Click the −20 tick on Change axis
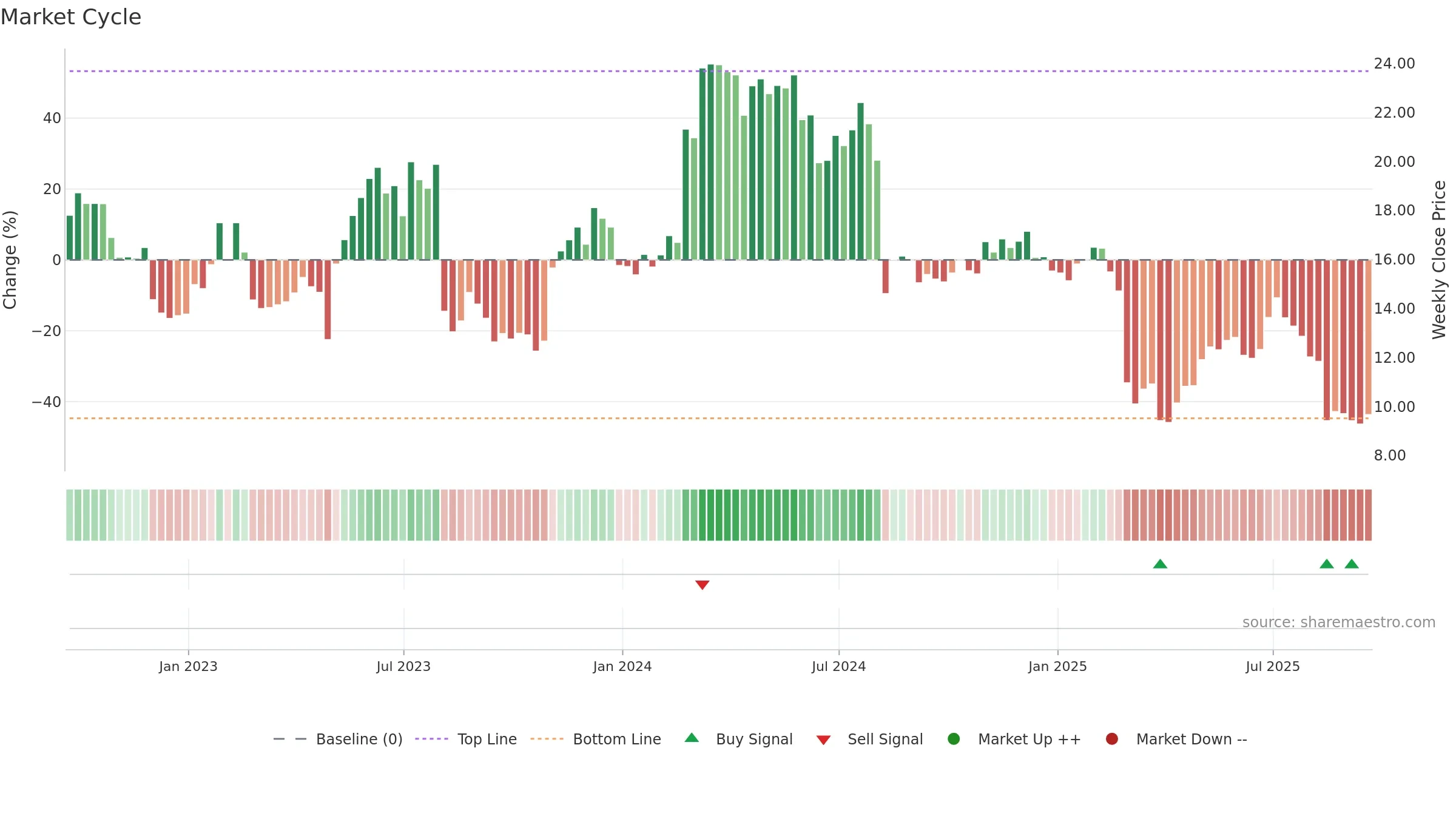This screenshot has width=1456, height=819. (46, 331)
